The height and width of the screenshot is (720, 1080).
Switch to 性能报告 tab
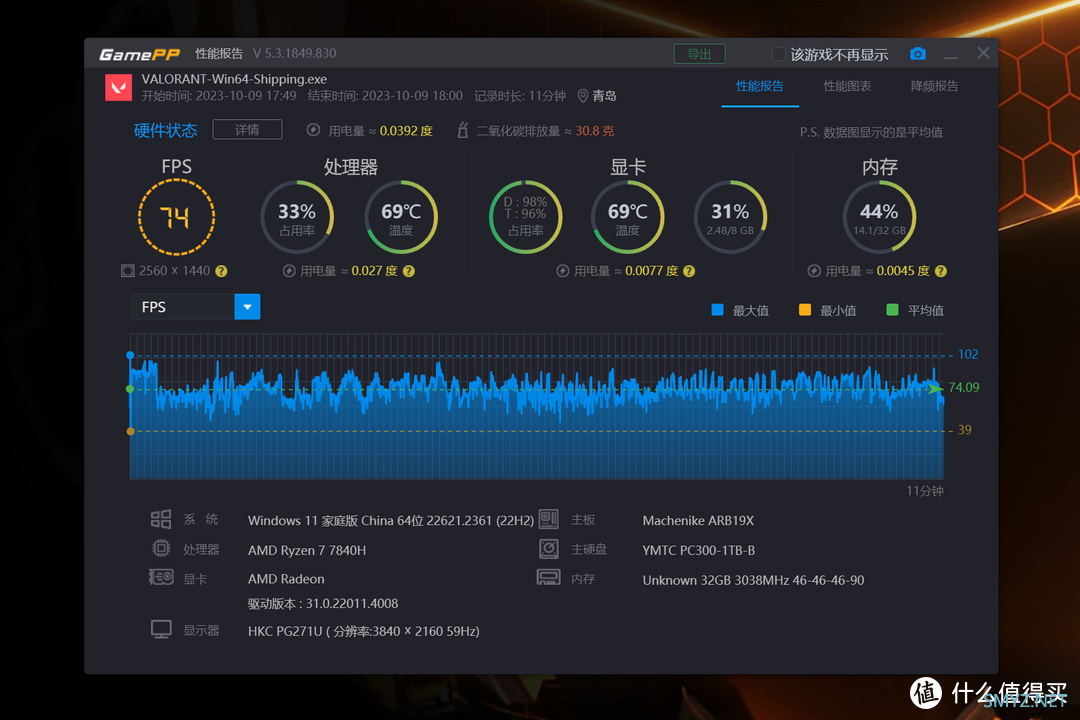(x=760, y=86)
